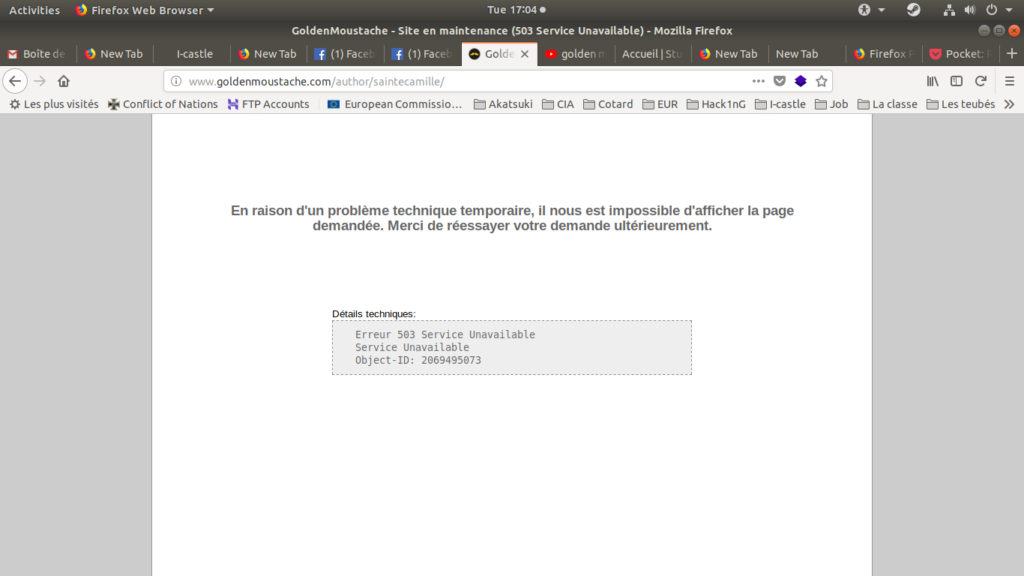Viewport: 1024px width, 576px height.
Task: Show more bookmarks chevron
Action: pyautogui.click(x=1010, y=104)
